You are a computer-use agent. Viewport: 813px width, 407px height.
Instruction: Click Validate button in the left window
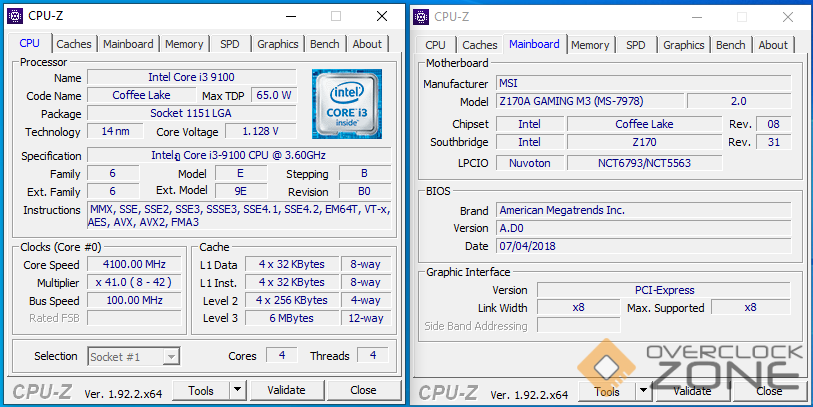click(286, 390)
